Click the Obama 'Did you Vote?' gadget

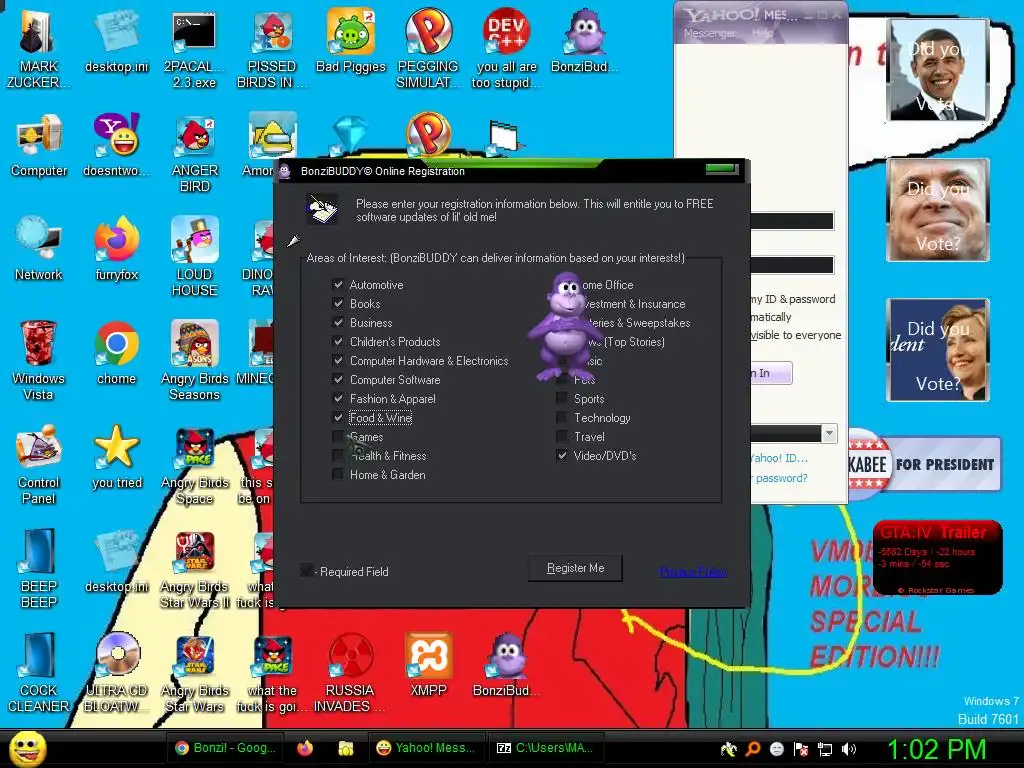938,70
